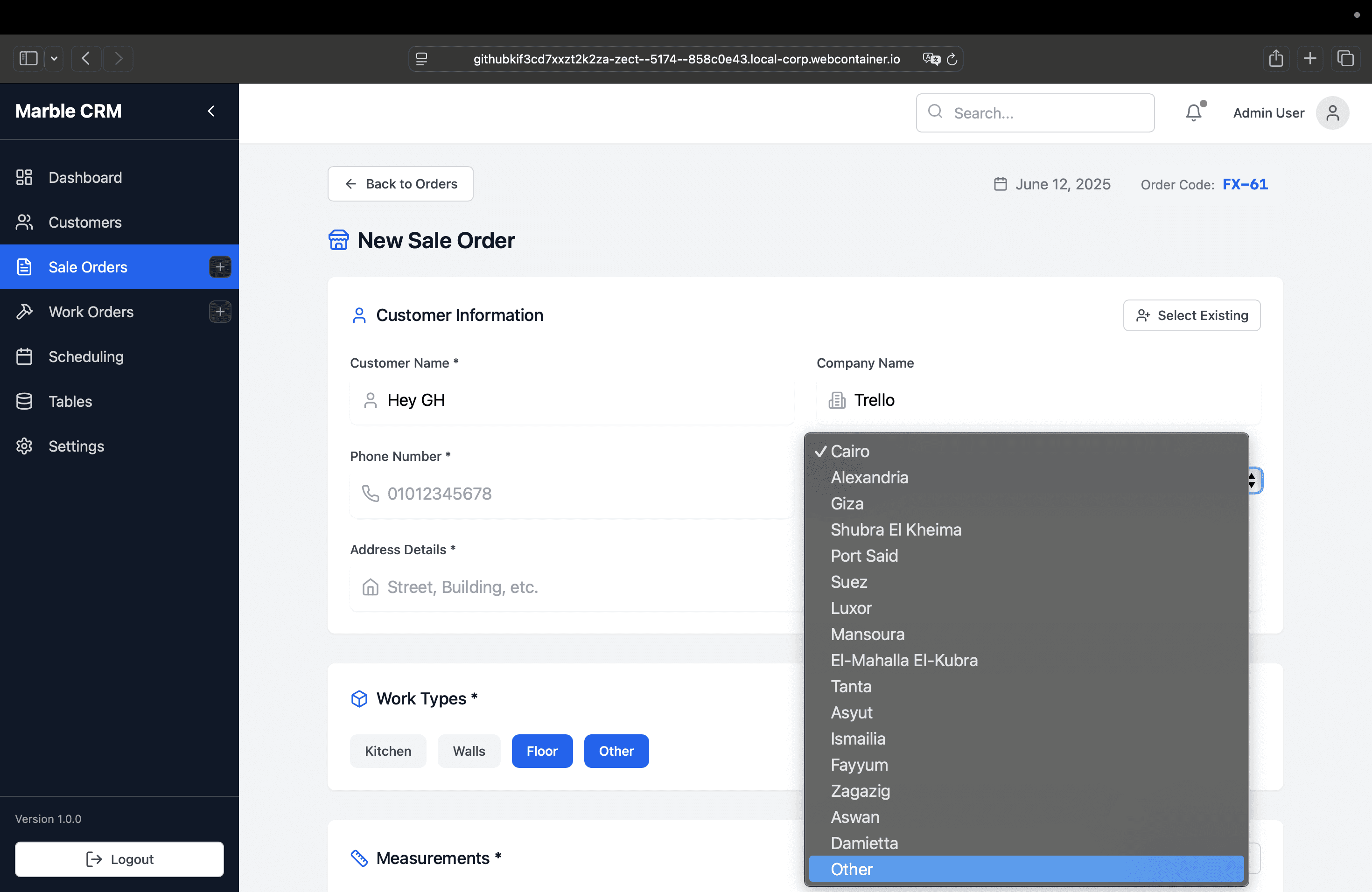
Task: Toggle Other work type off
Action: (x=616, y=751)
